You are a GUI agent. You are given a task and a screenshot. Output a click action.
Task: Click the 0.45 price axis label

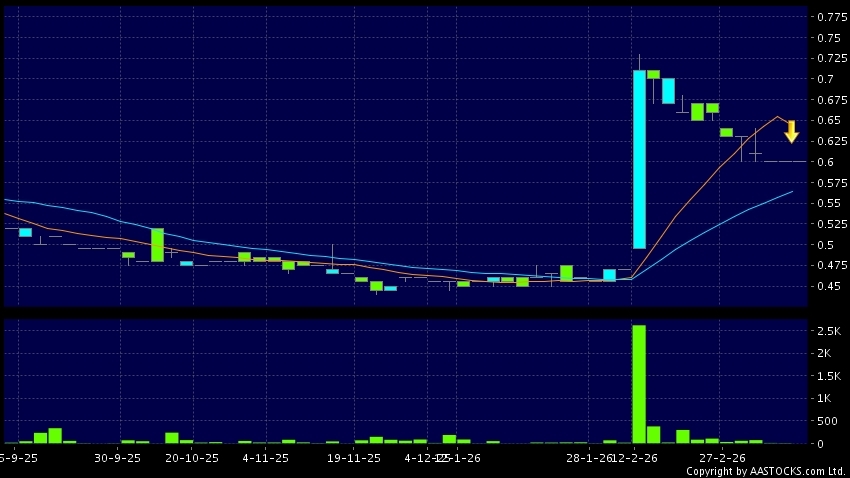(829, 287)
